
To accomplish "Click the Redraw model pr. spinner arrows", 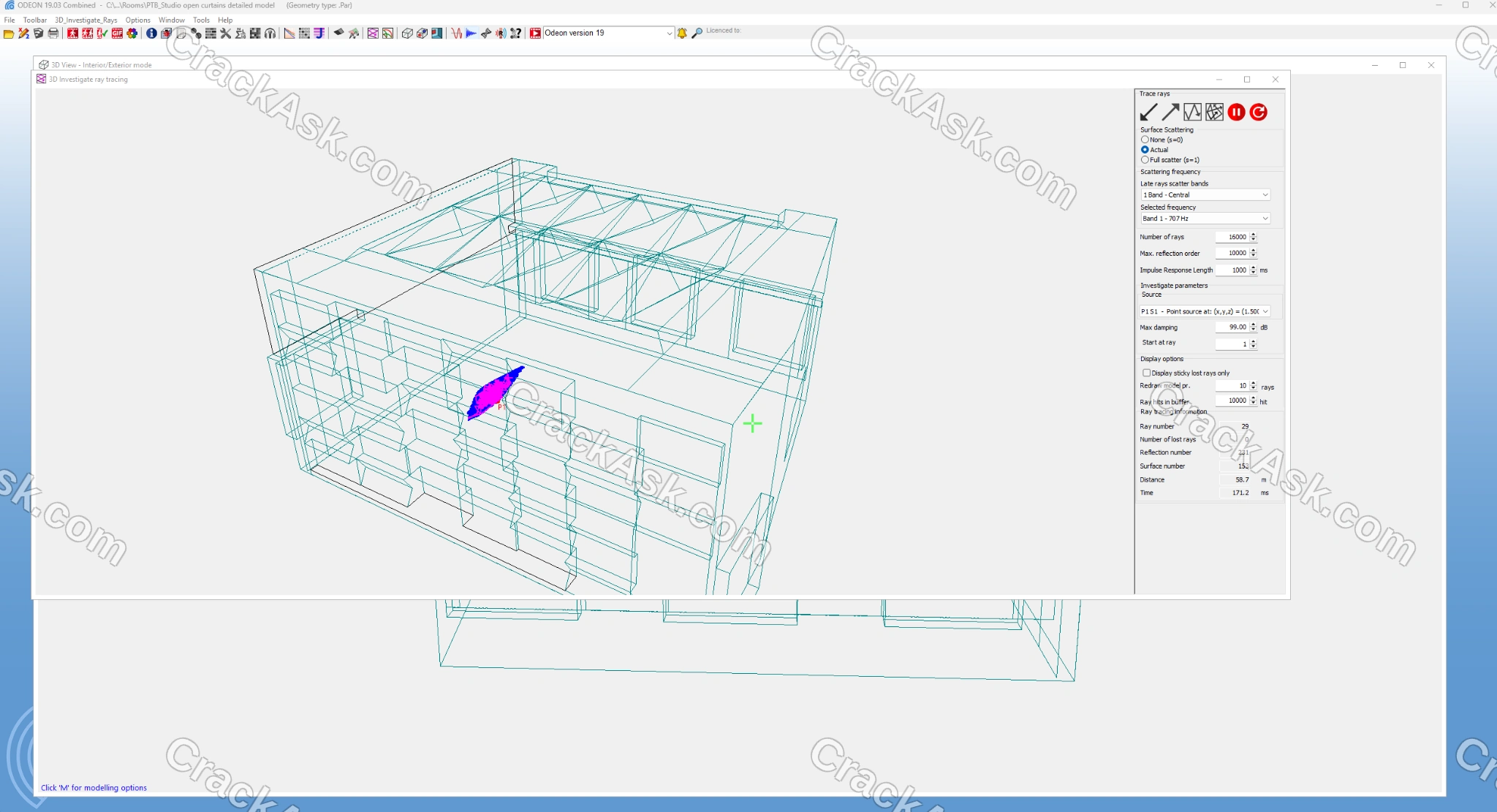I will click(x=1253, y=386).
